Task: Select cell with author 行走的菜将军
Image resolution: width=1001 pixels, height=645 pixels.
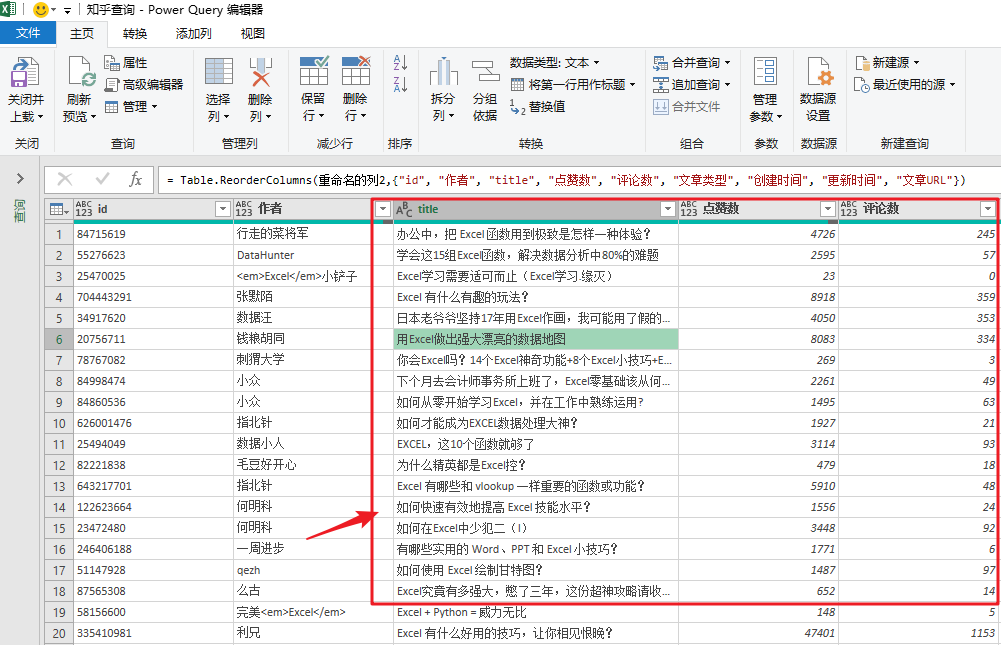Action: click(313, 234)
